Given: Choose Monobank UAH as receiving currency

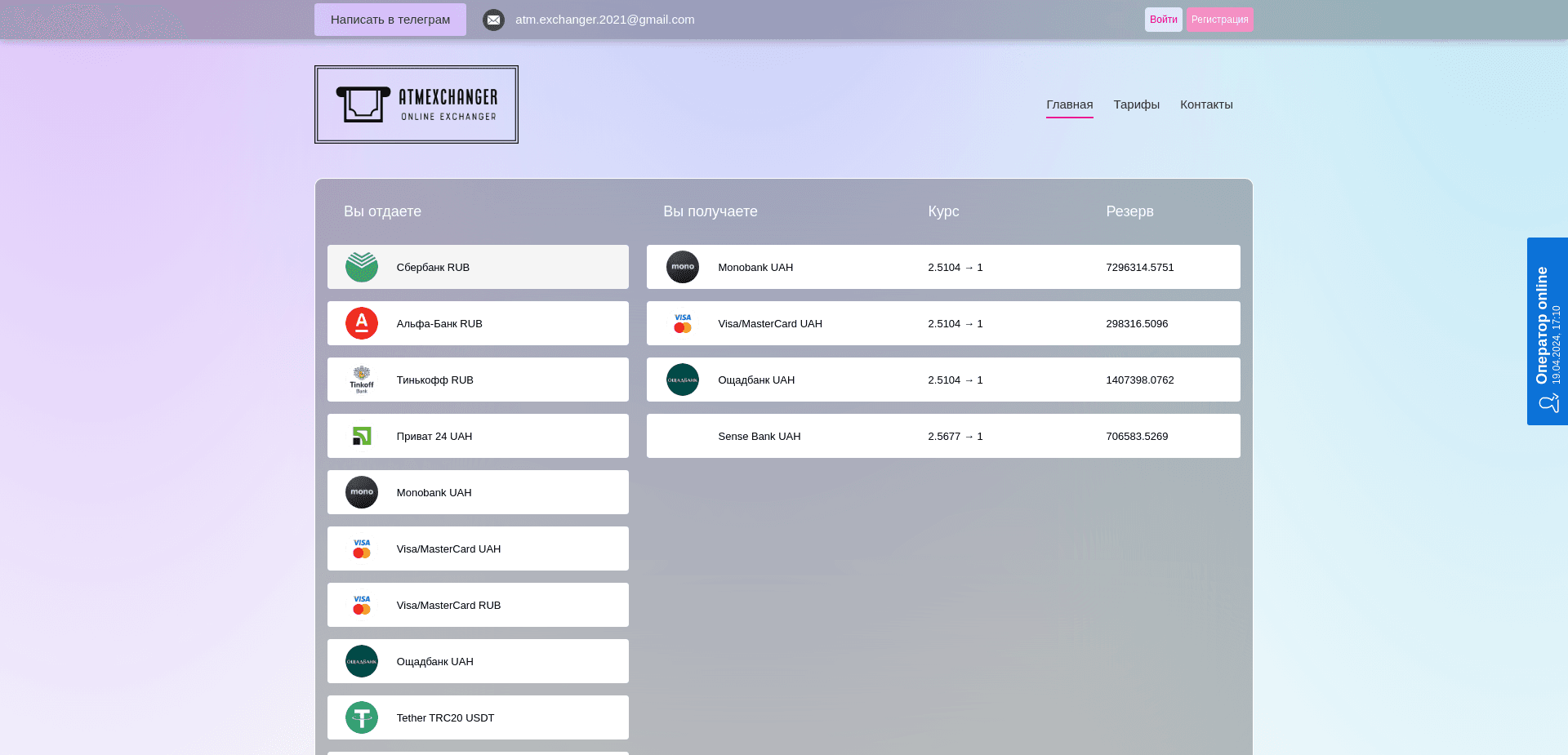Looking at the screenshot, I should click(x=943, y=267).
